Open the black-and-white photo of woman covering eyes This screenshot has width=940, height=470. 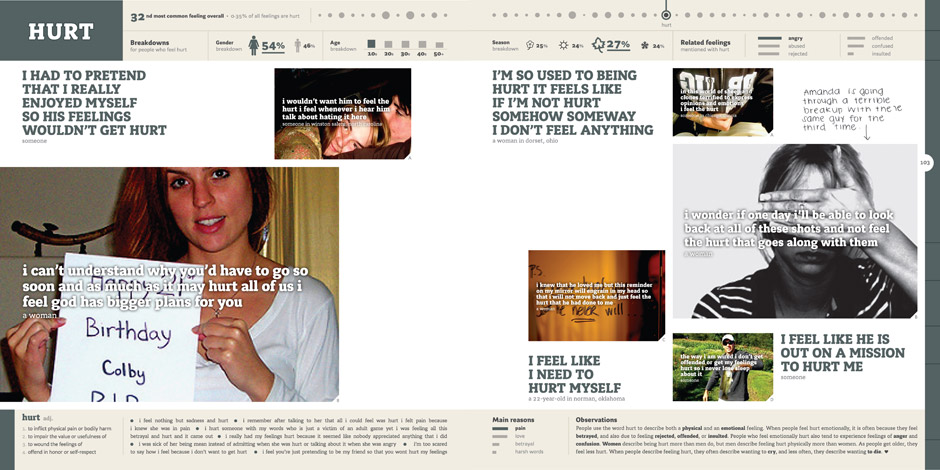[795, 231]
